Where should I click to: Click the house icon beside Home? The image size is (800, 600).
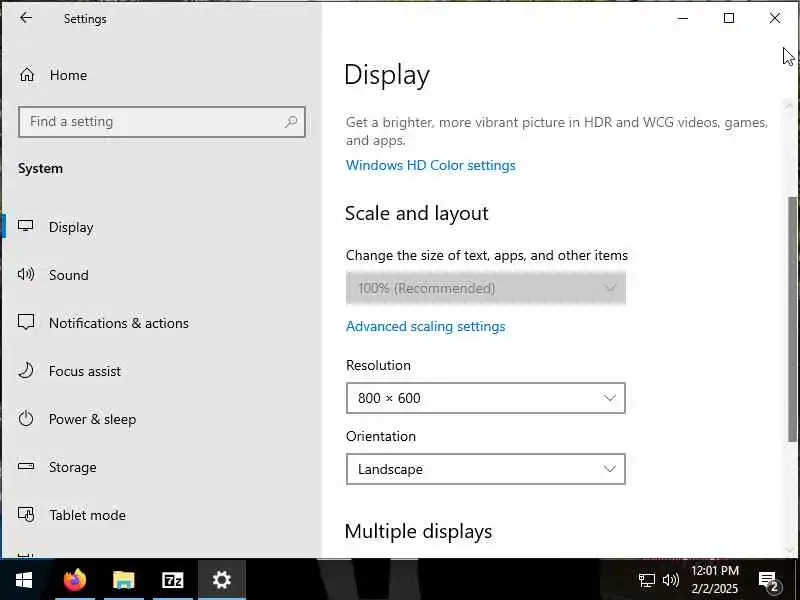point(27,75)
